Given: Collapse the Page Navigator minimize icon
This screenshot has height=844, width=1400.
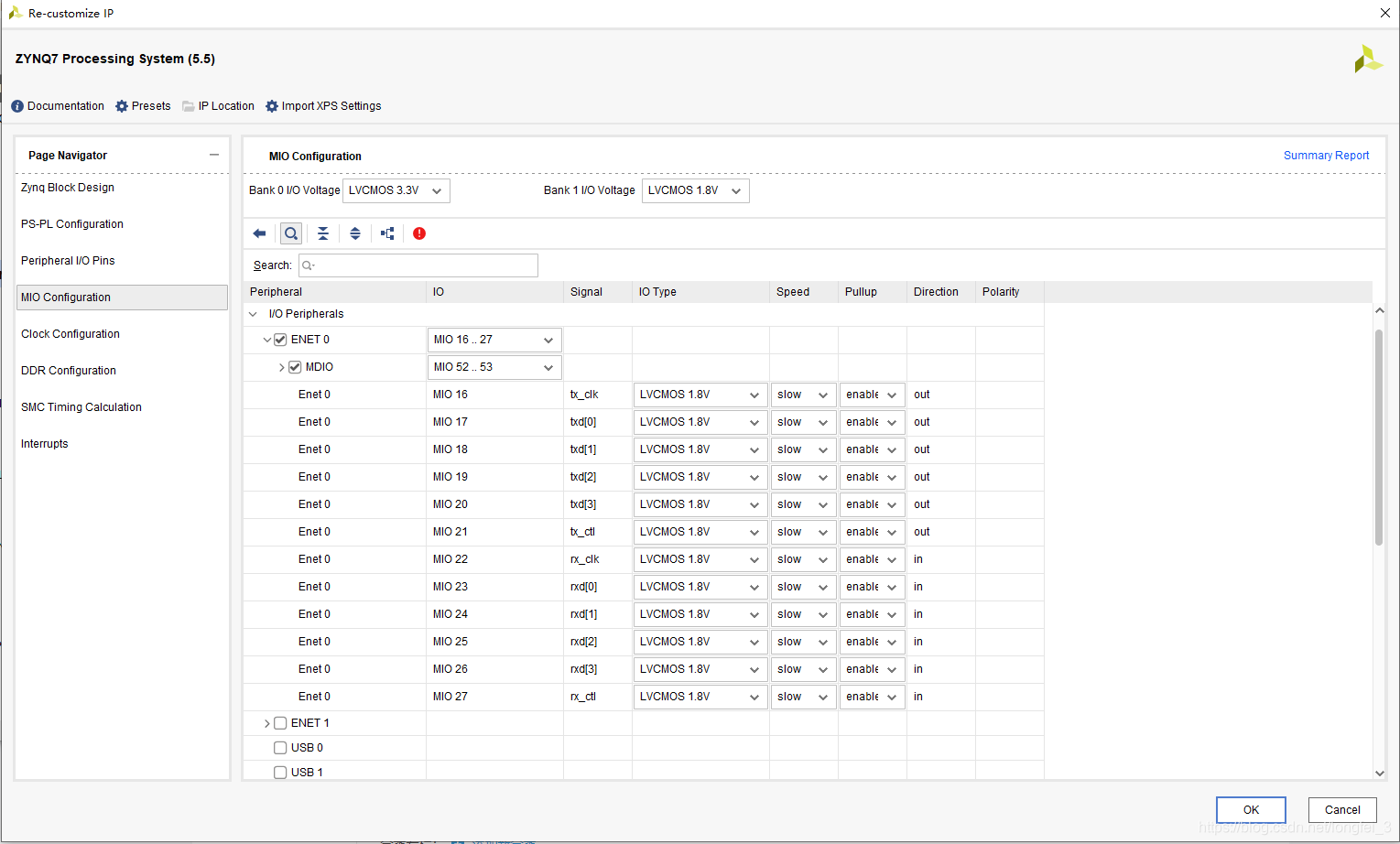Looking at the screenshot, I should pos(214,155).
